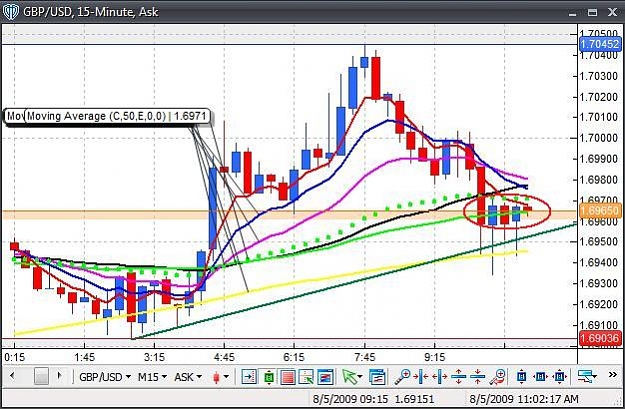Screen dimensions: 625x409
Task: Click the scroll-left arrow in the toolbar
Action: click(x=12, y=376)
